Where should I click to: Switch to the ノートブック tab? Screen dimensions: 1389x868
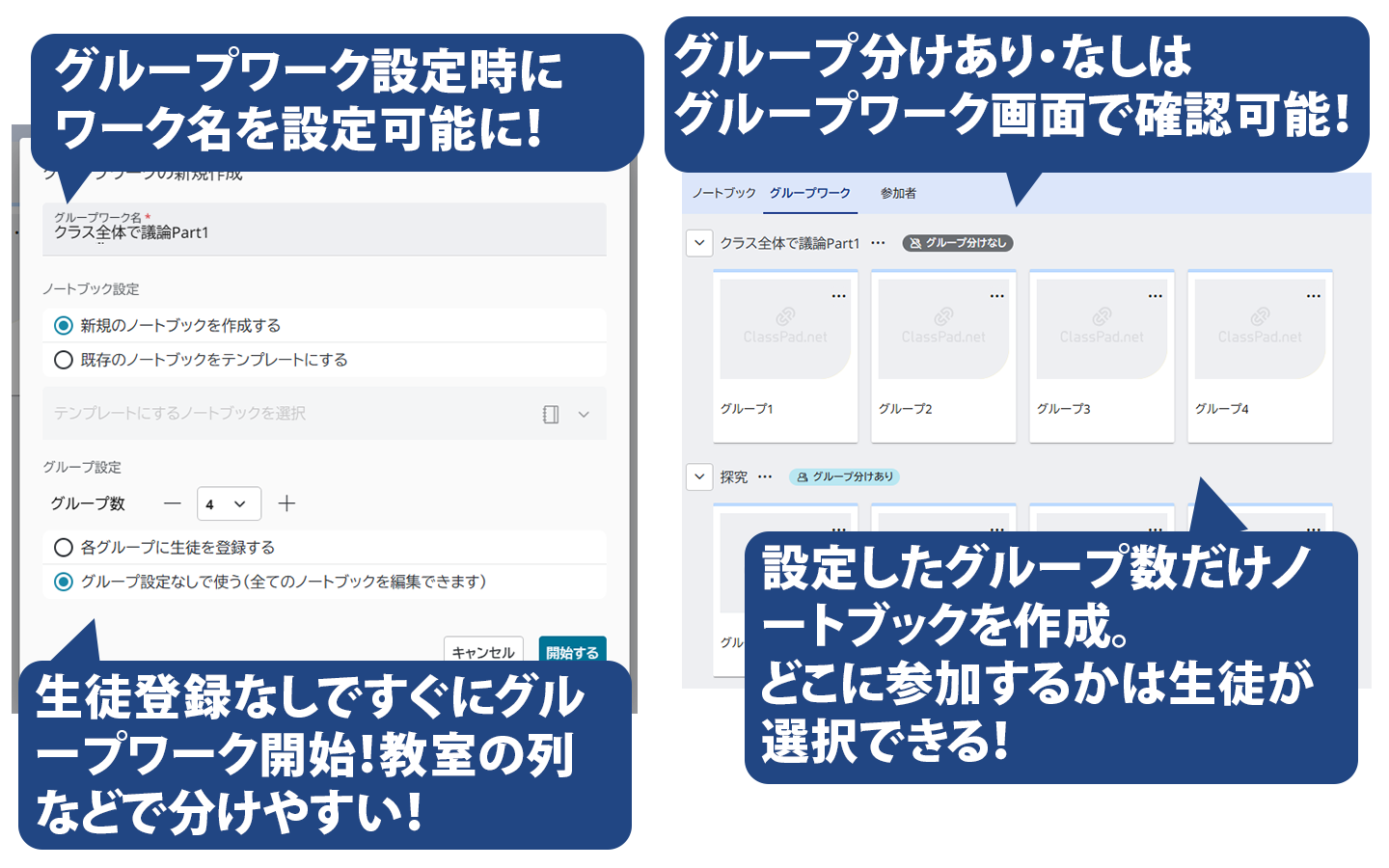click(x=722, y=193)
